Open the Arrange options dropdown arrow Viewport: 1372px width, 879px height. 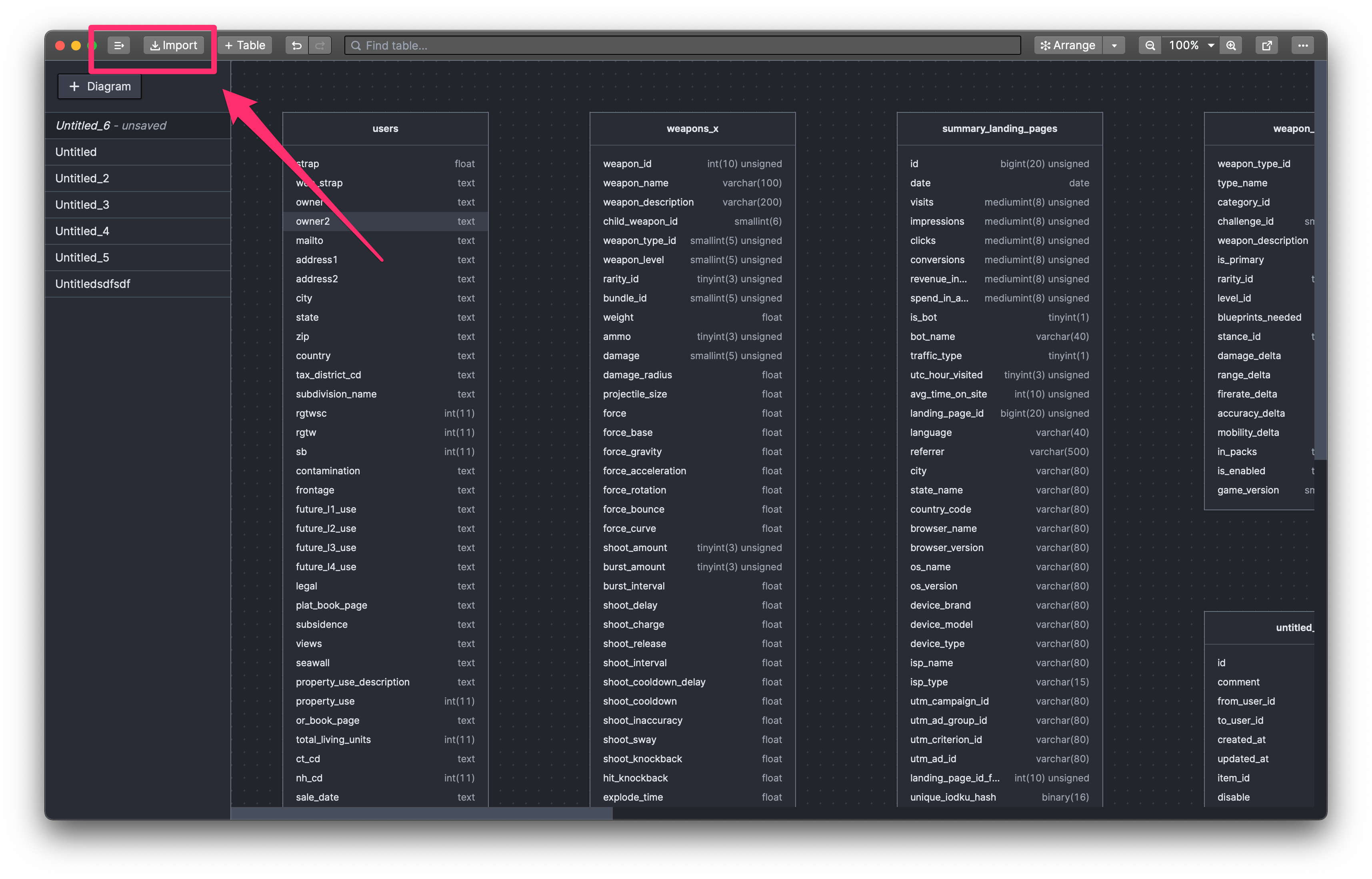[1114, 45]
